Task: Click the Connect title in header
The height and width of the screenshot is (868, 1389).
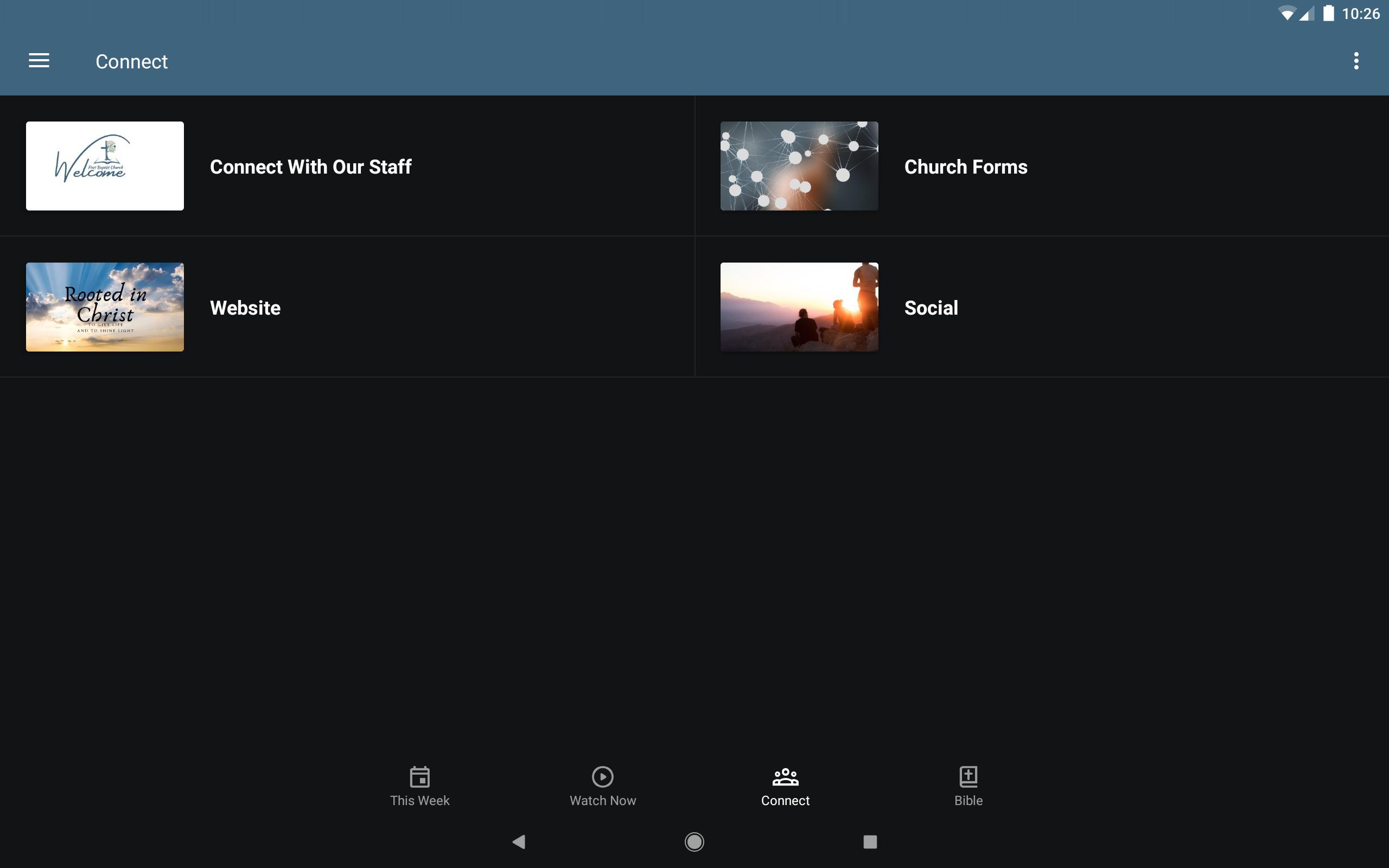Action: tap(131, 61)
